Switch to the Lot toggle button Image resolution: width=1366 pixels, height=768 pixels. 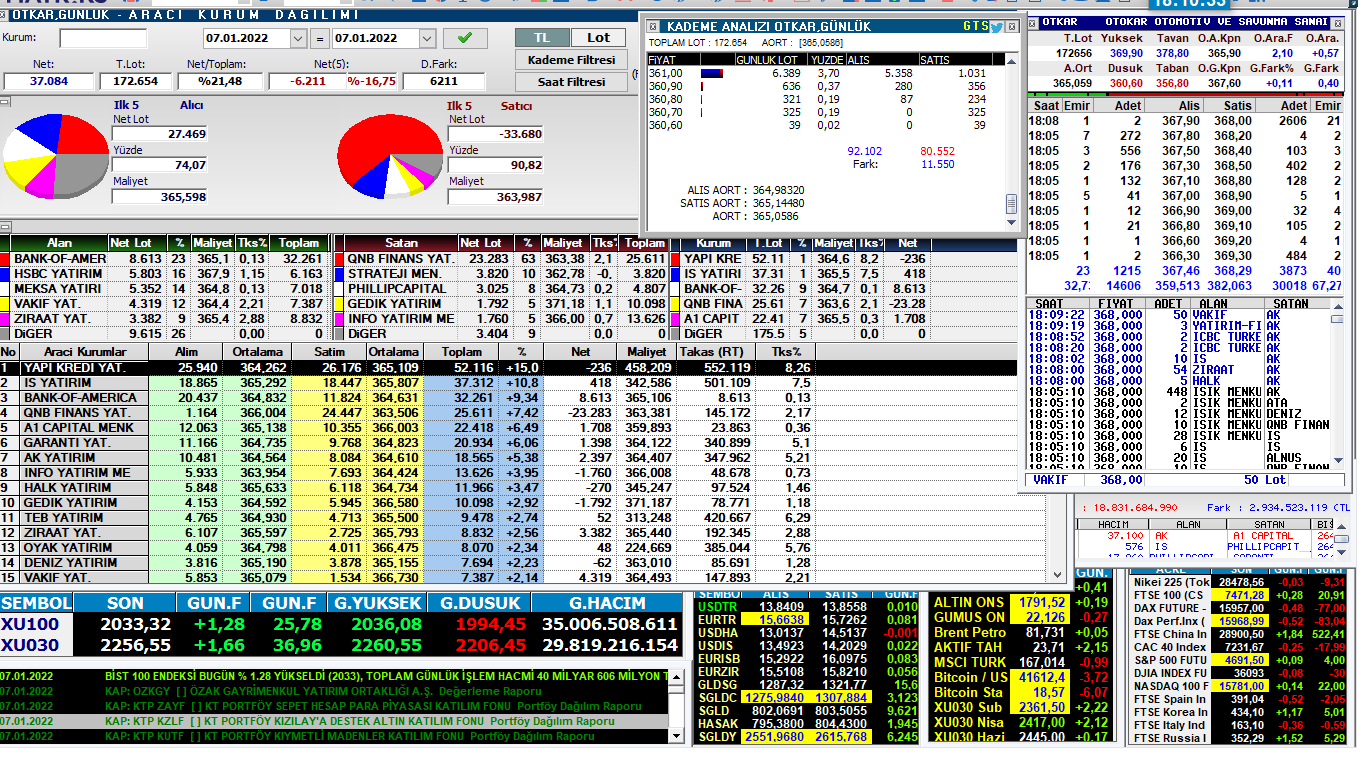598,37
